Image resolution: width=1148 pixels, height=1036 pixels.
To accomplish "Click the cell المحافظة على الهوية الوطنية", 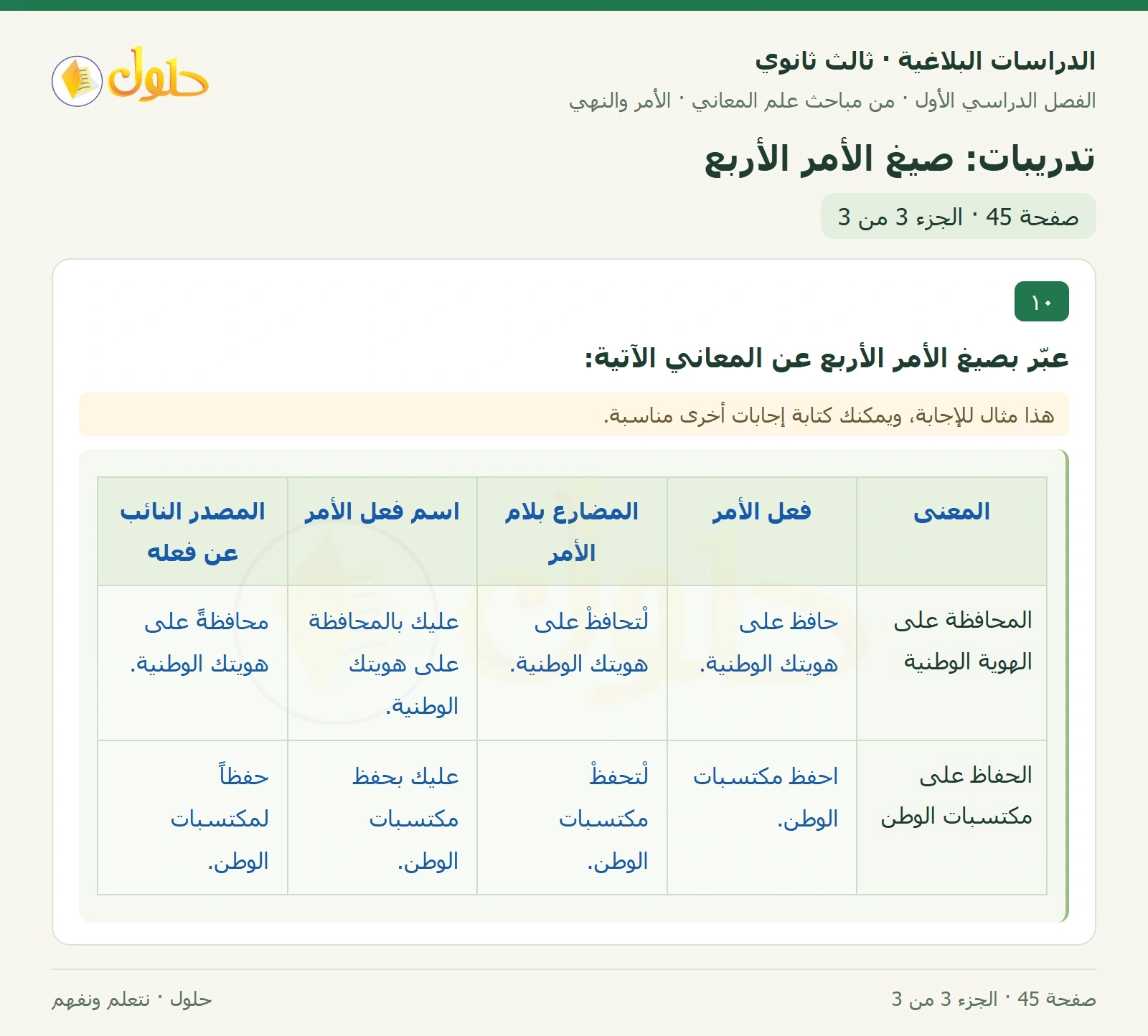I will coord(951,663).
